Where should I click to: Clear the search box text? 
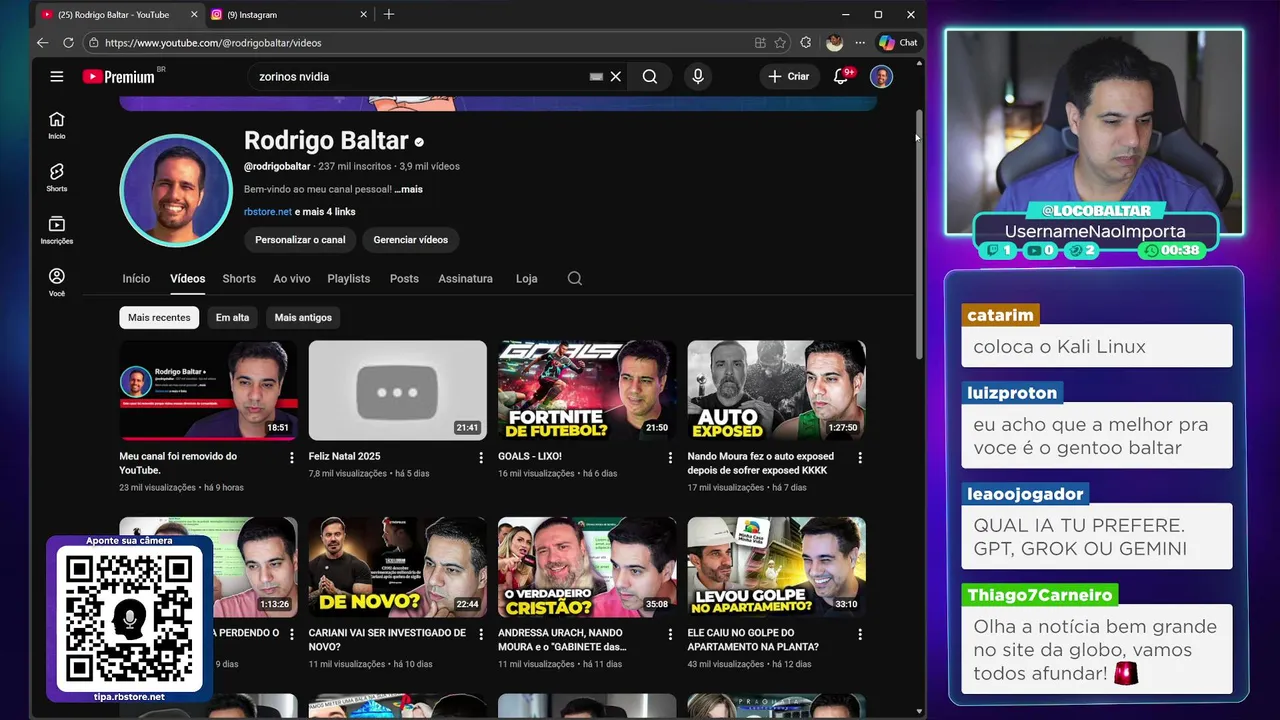(616, 76)
